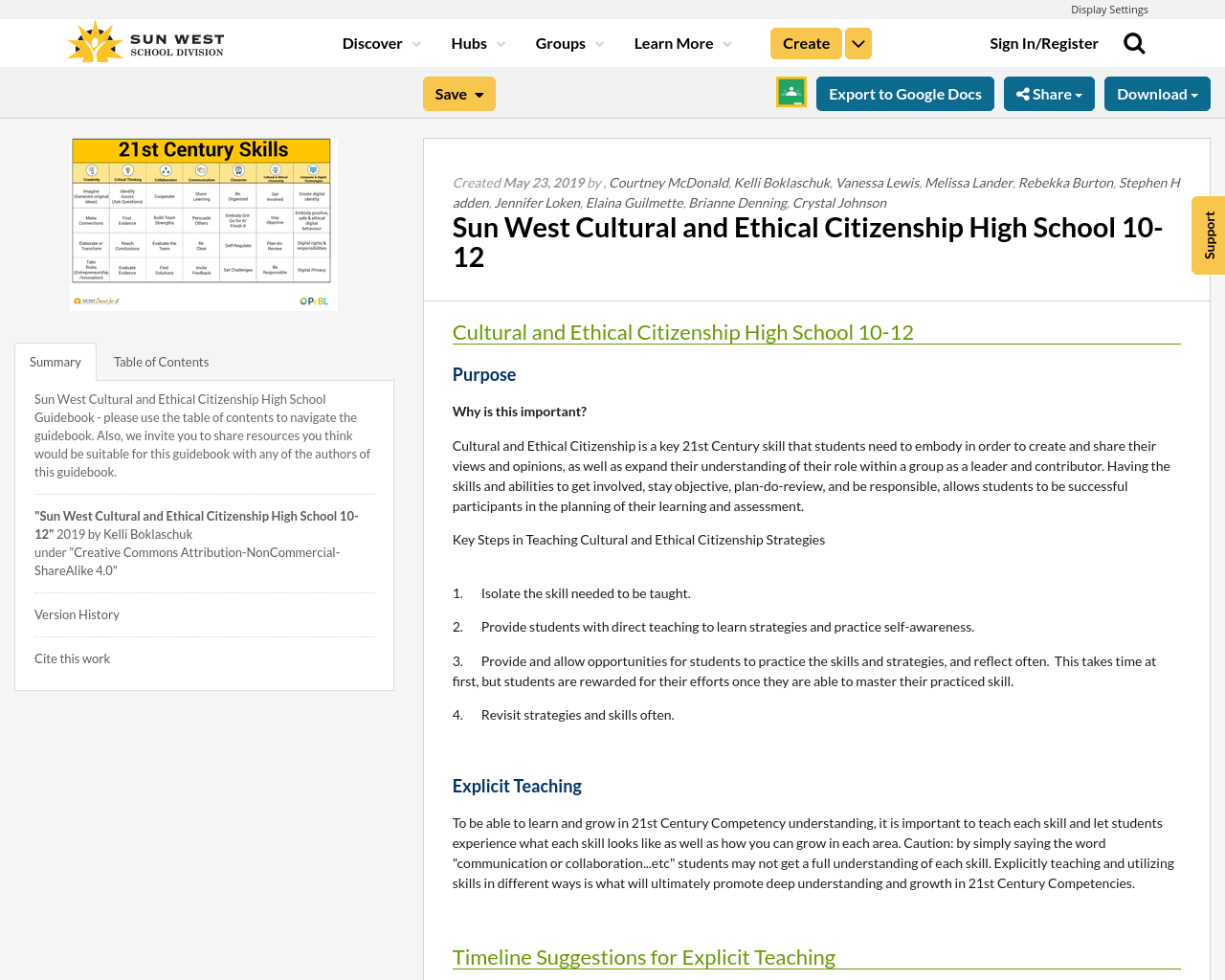Click the Export to Google Docs button
1225x980 pixels.
(905, 93)
